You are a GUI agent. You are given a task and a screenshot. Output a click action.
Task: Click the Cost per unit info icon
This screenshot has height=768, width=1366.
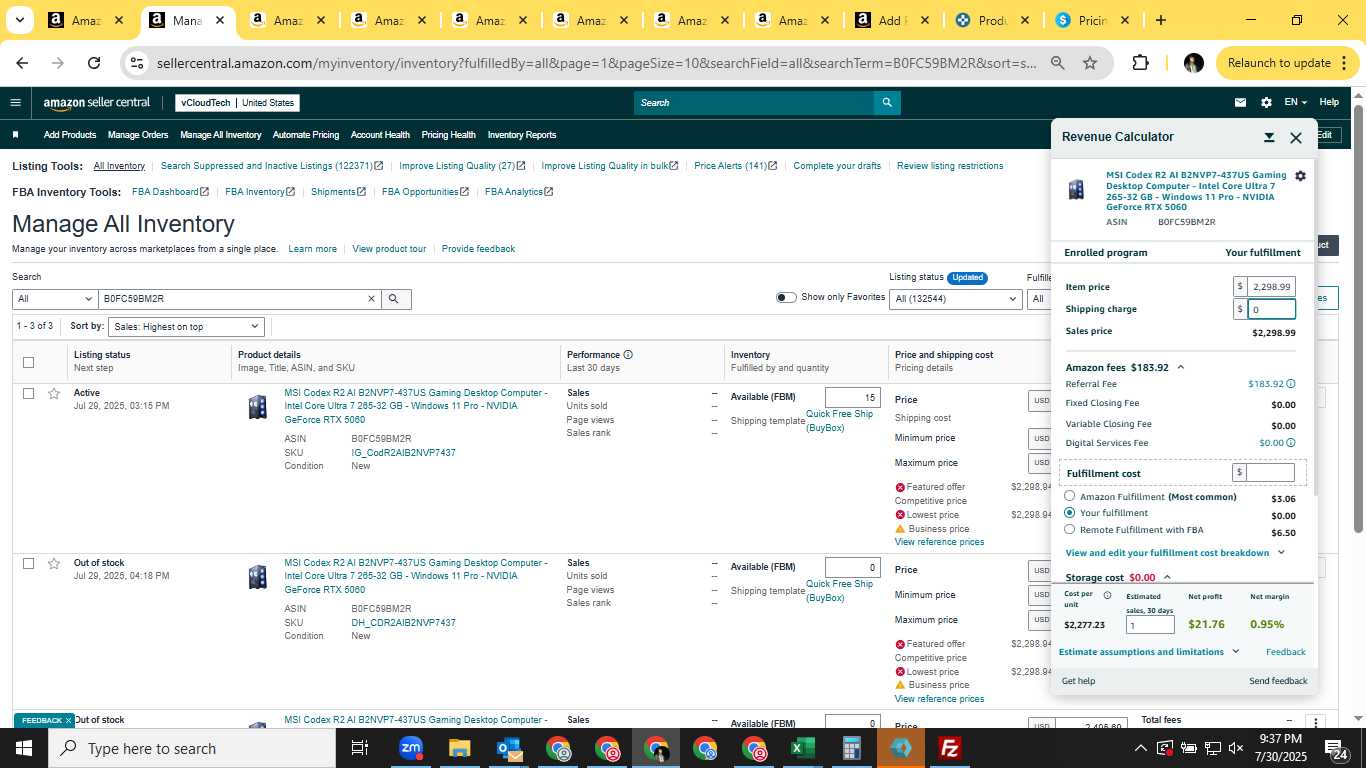point(1107,595)
